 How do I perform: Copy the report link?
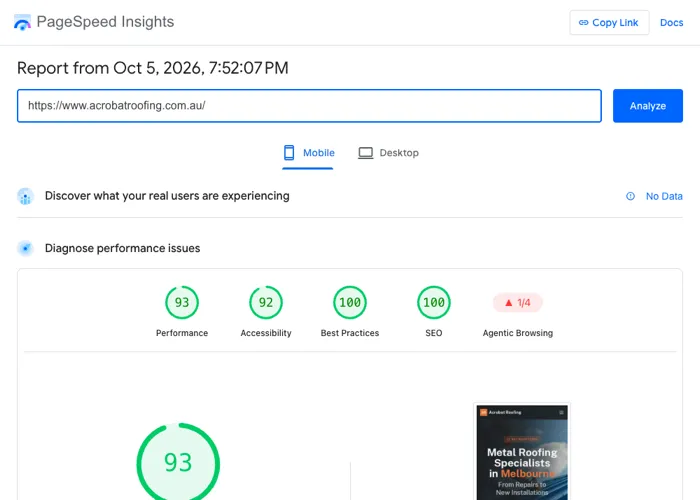(609, 22)
